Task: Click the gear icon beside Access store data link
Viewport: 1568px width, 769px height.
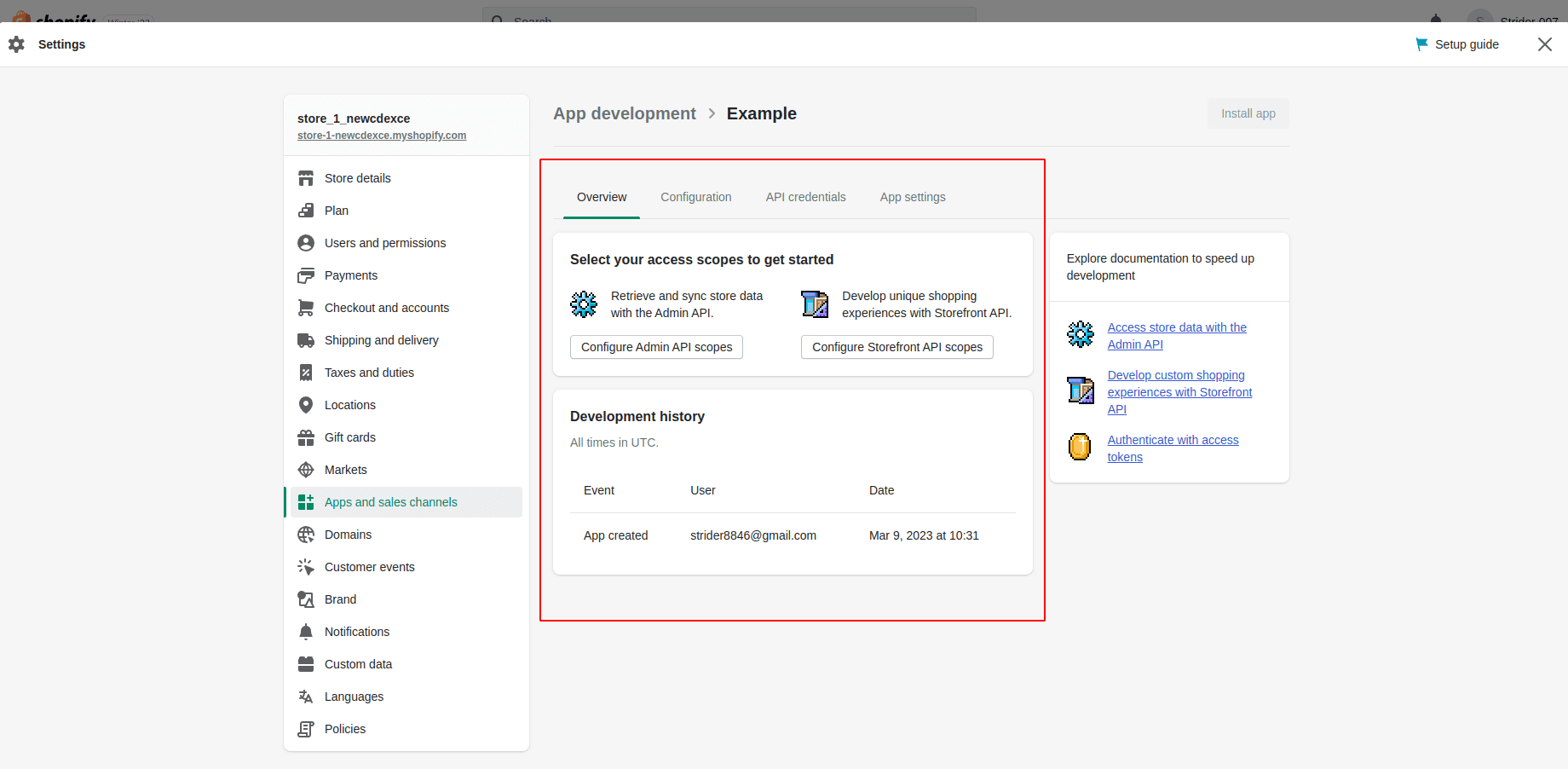Action: (1081, 334)
